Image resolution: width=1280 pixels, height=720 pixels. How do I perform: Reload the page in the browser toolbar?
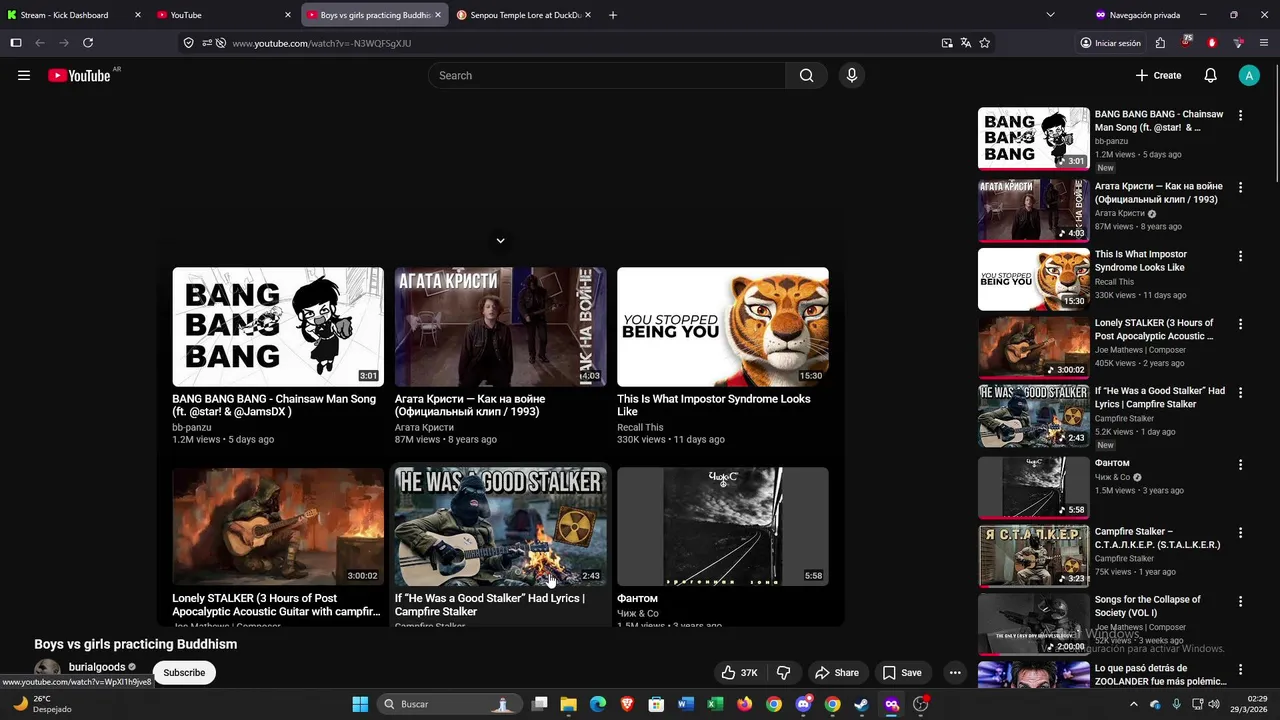tap(88, 43)
